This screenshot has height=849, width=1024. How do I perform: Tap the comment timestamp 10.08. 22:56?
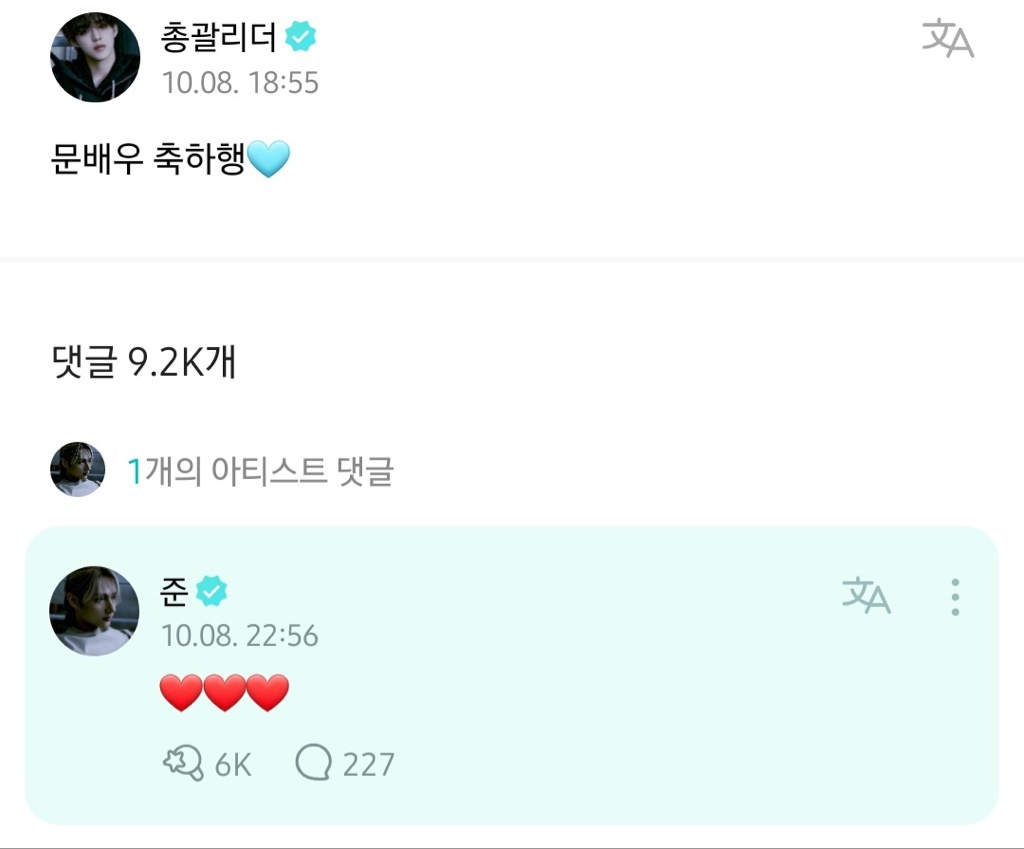tap(240, 635)
